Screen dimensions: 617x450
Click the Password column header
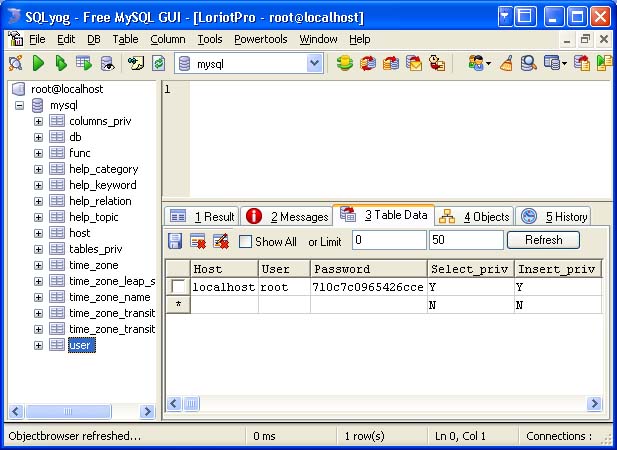point(367,269)
